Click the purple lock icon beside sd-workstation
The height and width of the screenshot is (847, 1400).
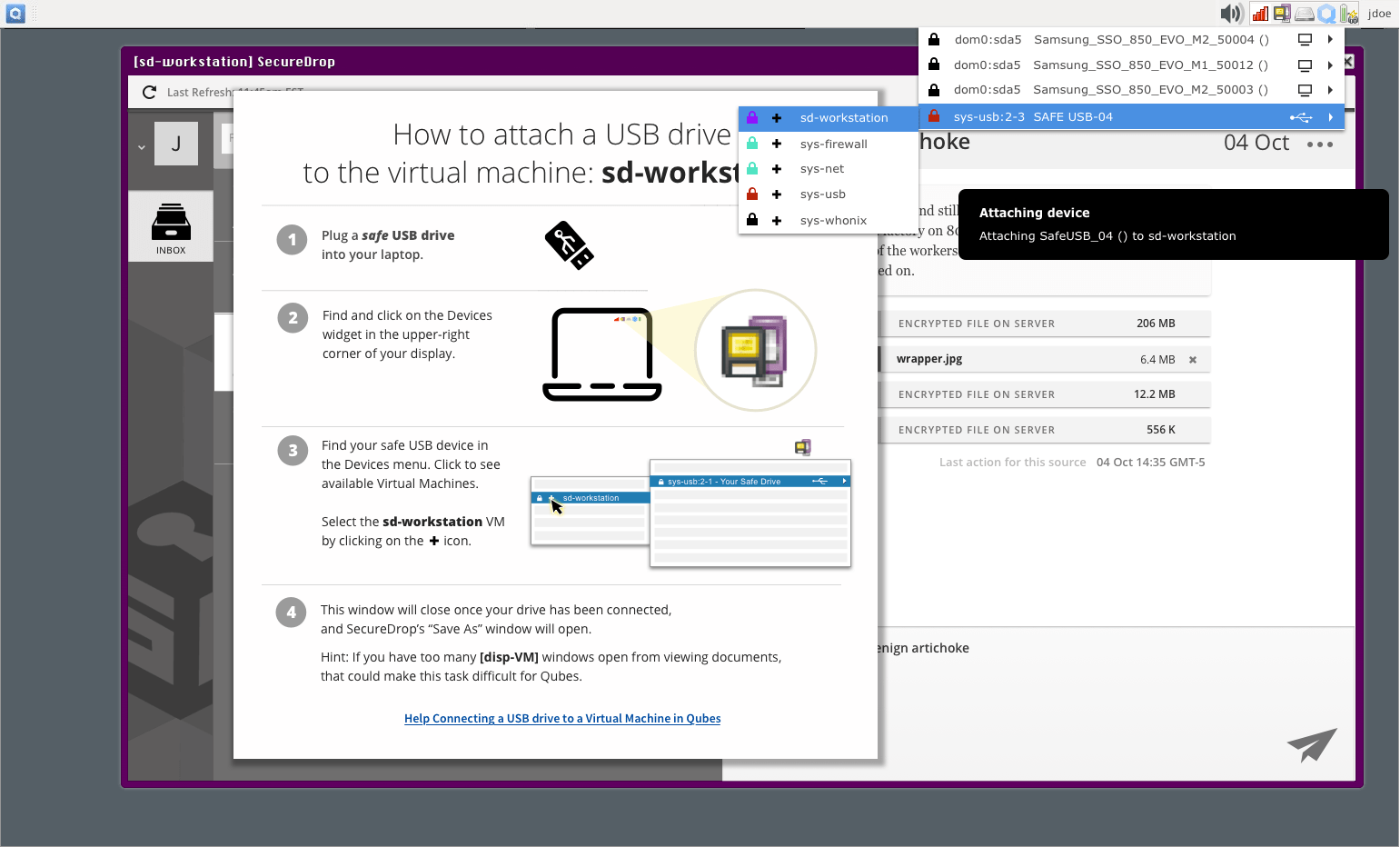pos(752,117)
